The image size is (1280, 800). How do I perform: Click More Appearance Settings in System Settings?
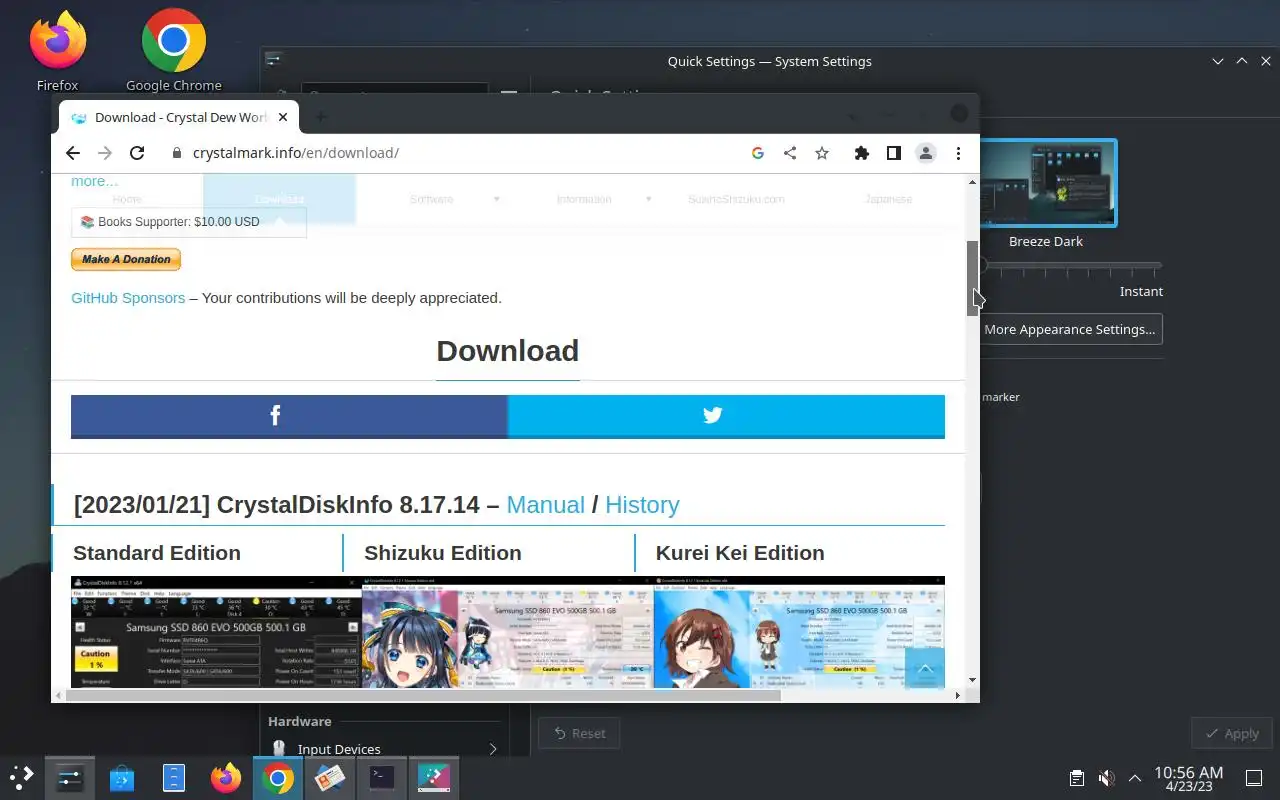(1069, 329)
